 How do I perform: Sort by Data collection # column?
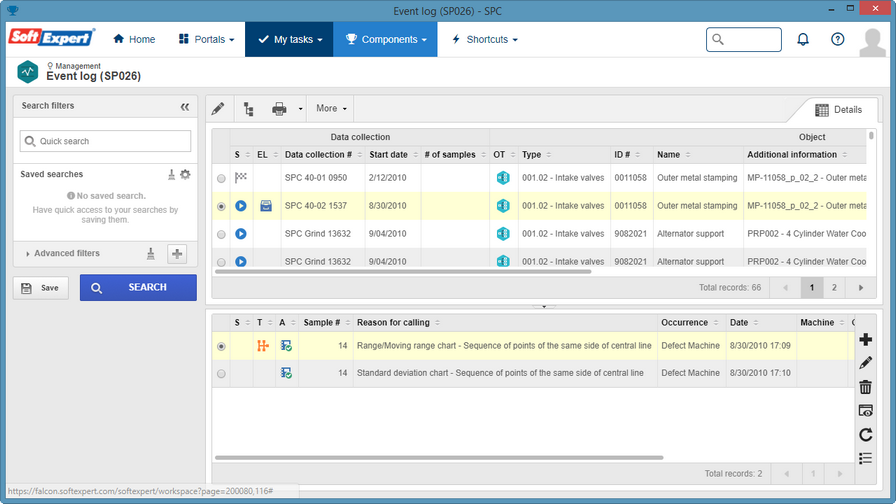[x=323, y=155]
